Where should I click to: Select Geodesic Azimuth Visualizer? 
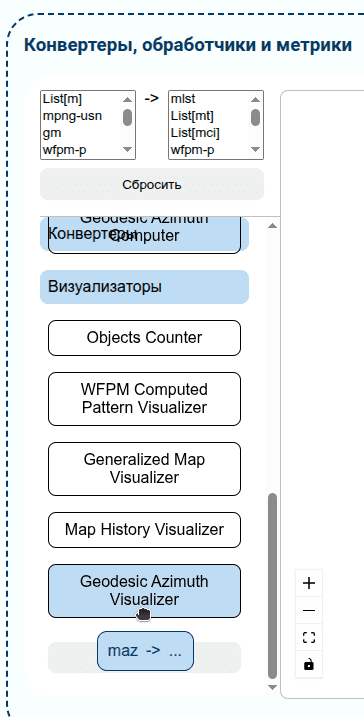(x=144, y=590)
